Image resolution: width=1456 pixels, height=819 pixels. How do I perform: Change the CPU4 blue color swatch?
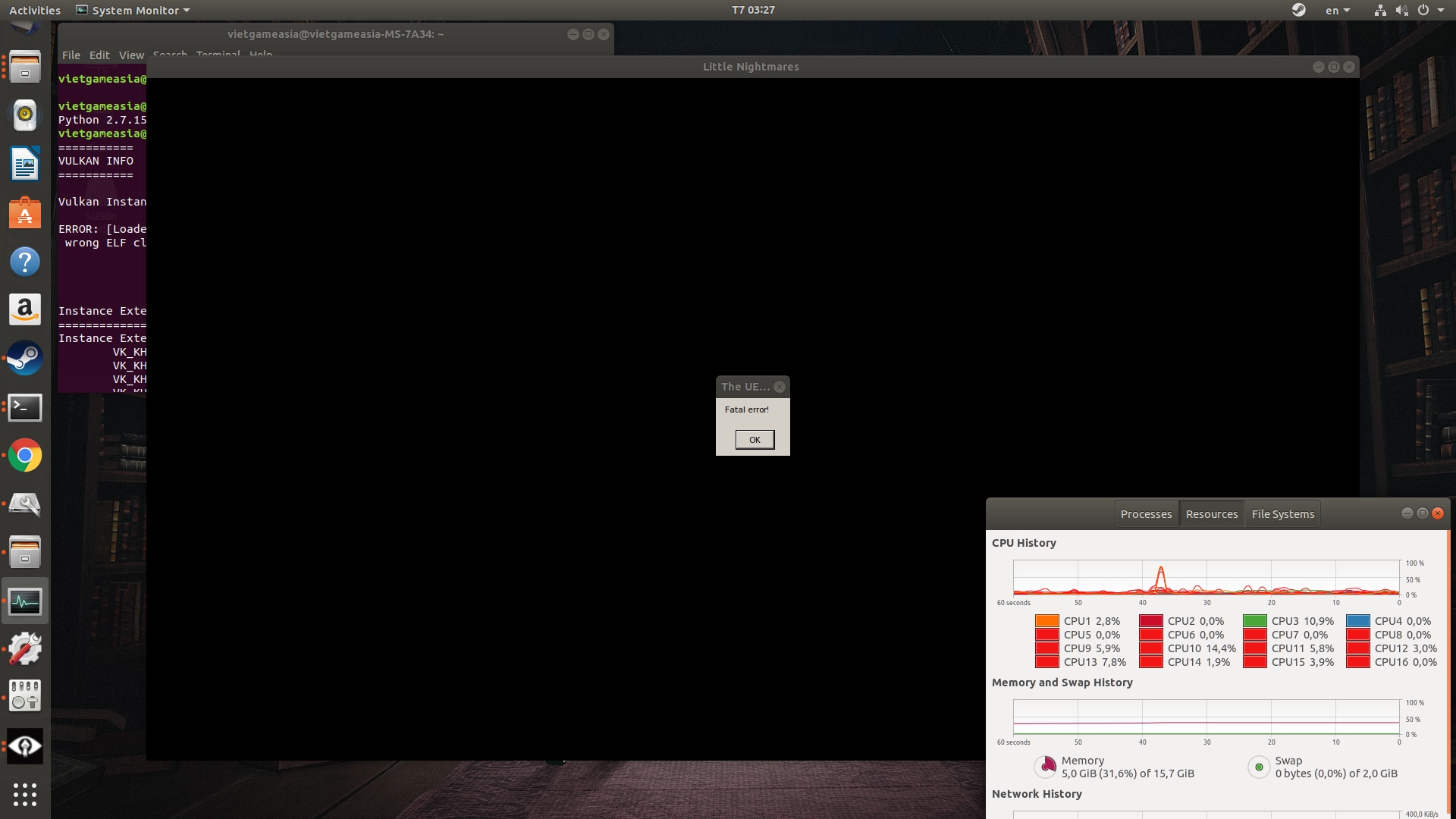(1358, 621)
